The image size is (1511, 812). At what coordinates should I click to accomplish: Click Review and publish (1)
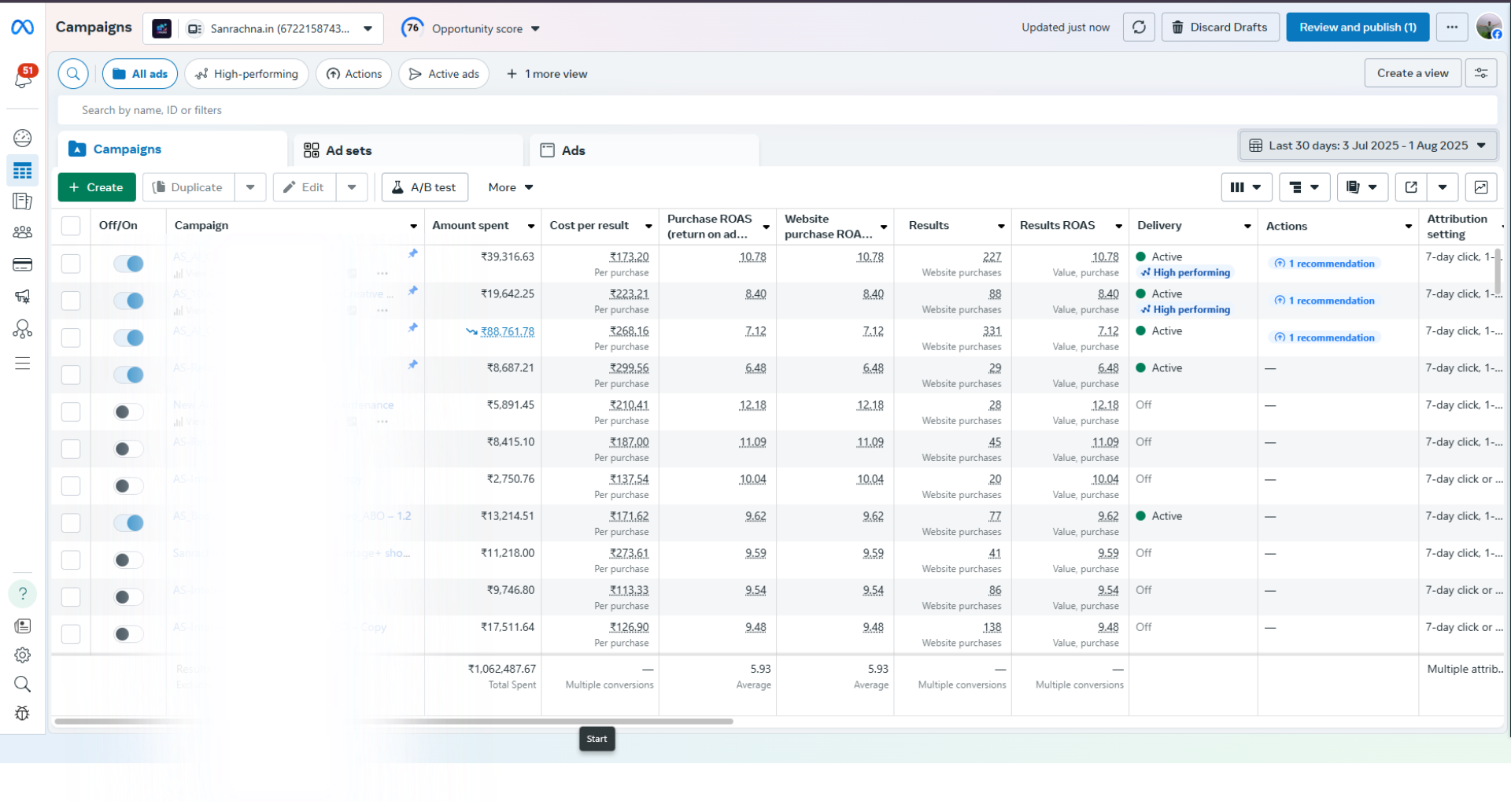[1358, 28]
